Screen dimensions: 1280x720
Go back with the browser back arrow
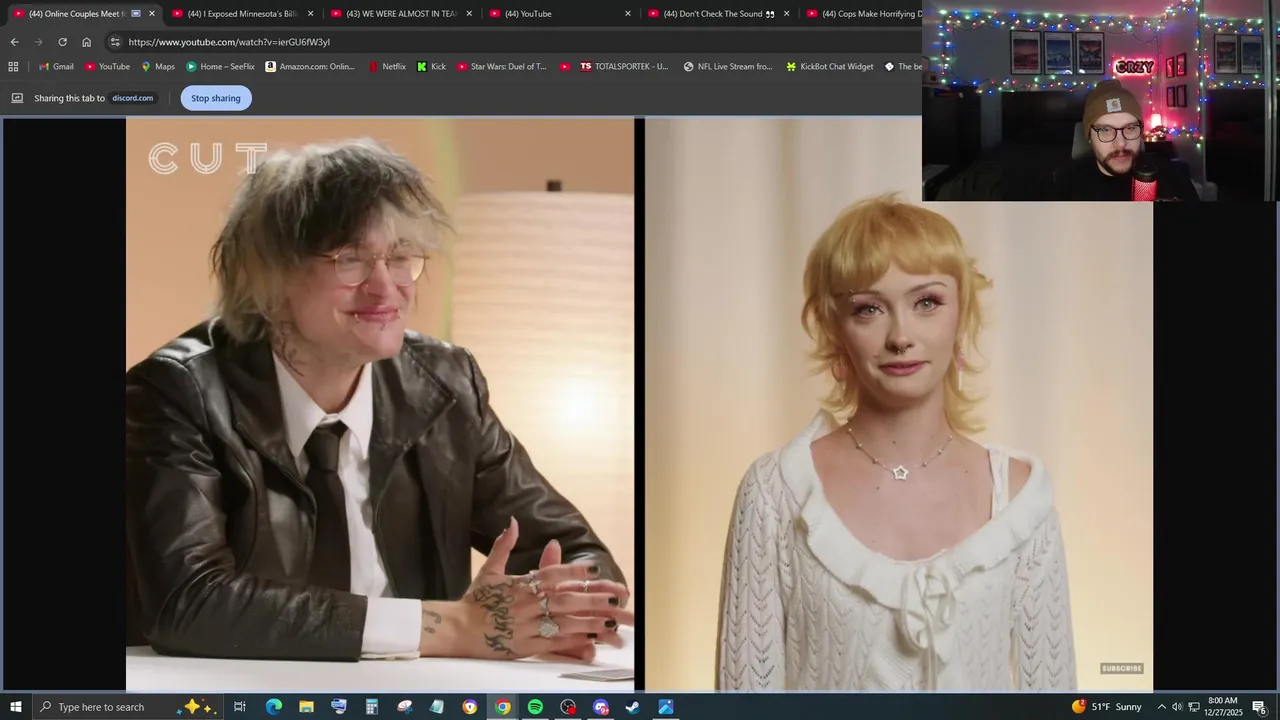point(14,42)
